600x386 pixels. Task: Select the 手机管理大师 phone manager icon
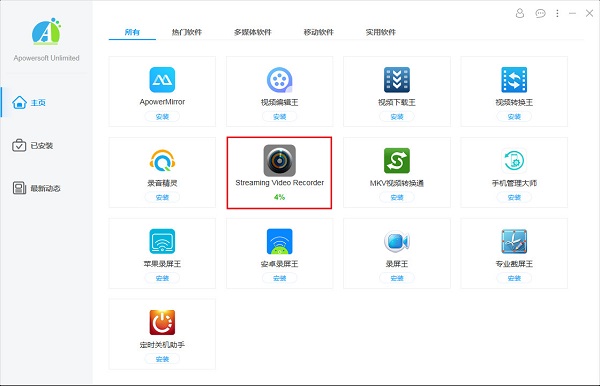coord(514,160)
